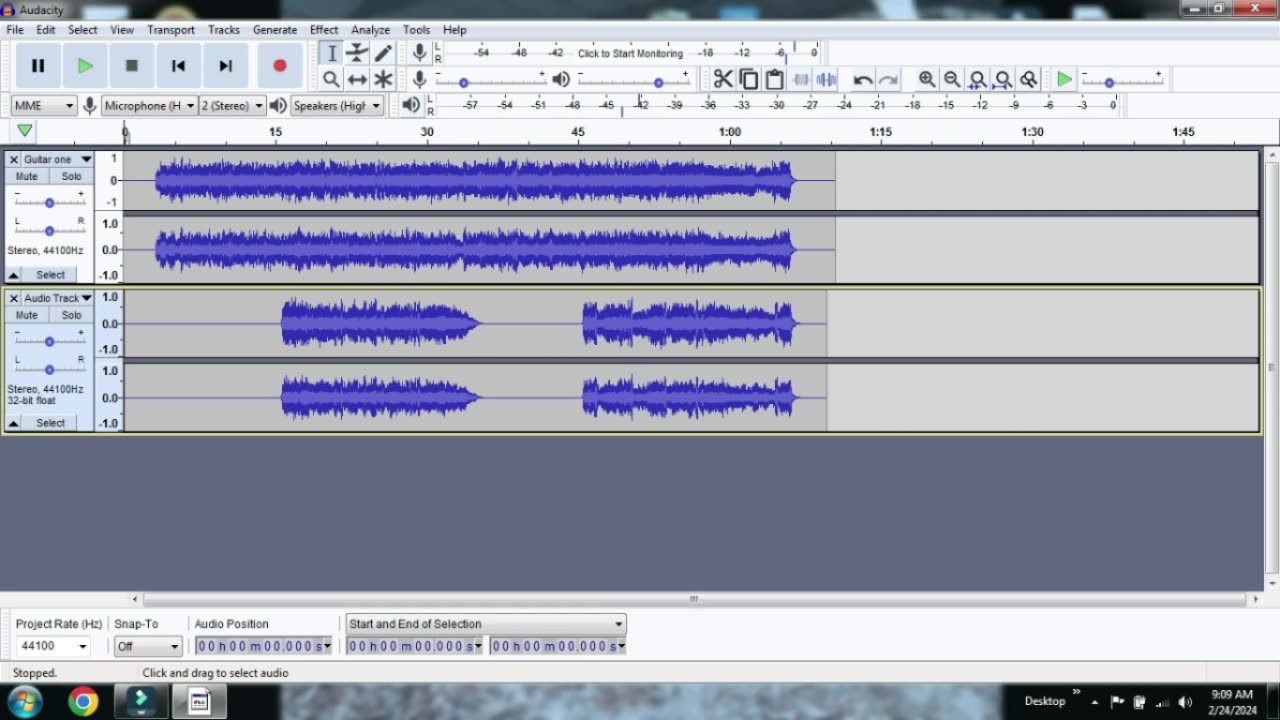Viewport: 1280px width, 720px height.
Task: Select the Multi-Tool asterisk icon
Action: 383,79
